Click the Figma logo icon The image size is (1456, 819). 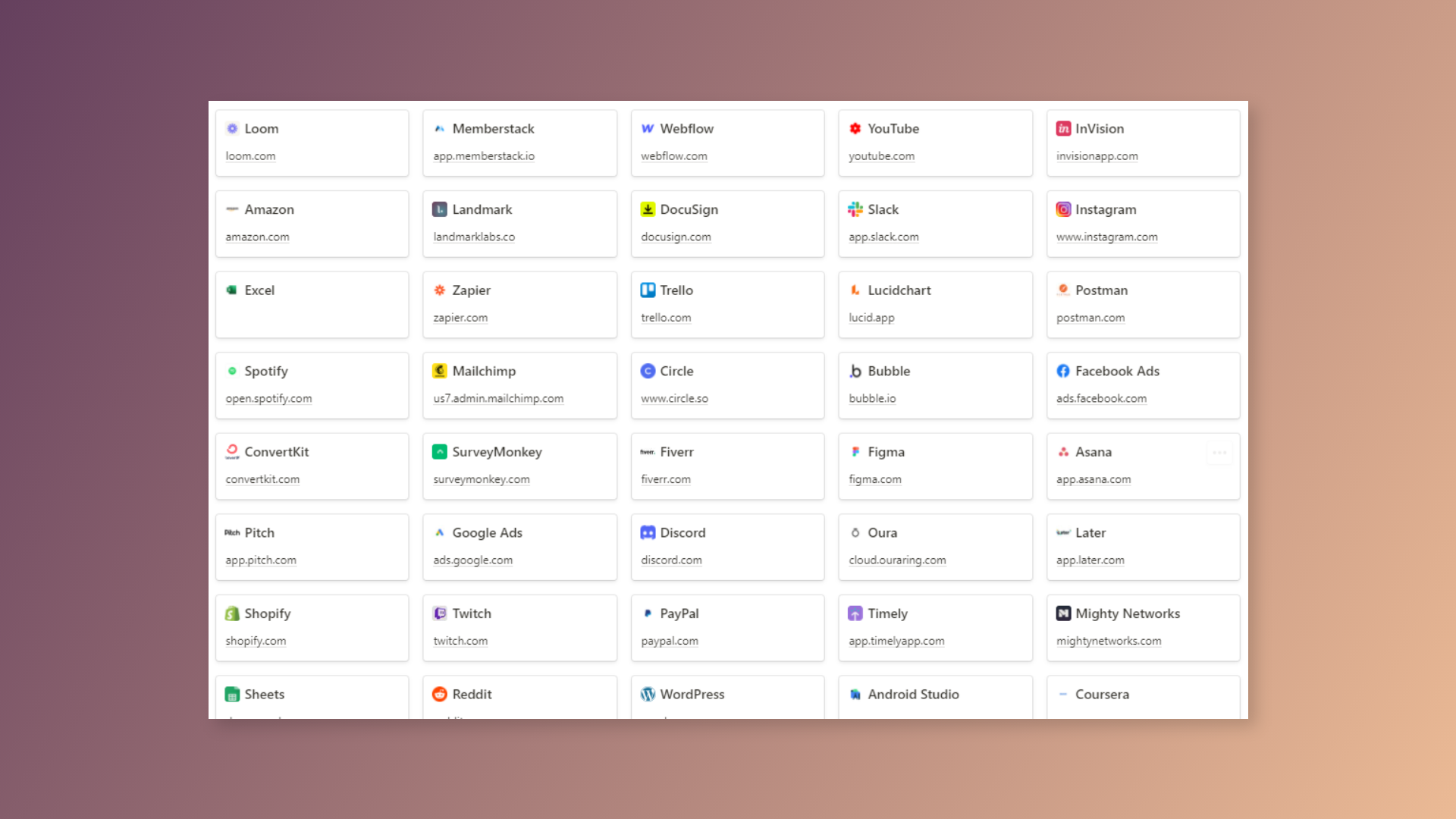click(855, 452)
